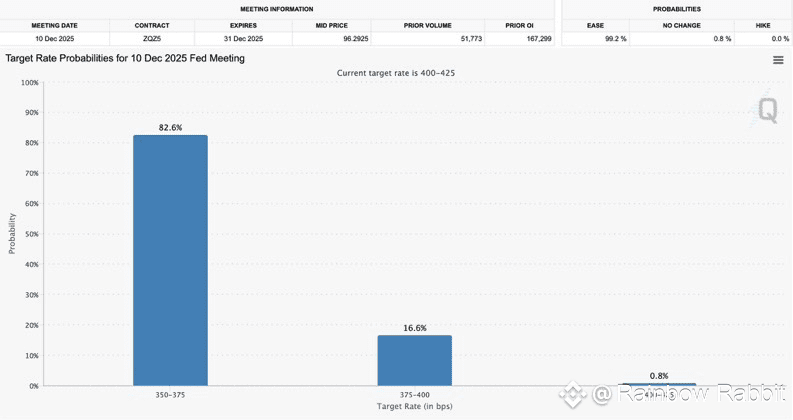
Task: Click the CONTRACT column header
Action: 152,25
